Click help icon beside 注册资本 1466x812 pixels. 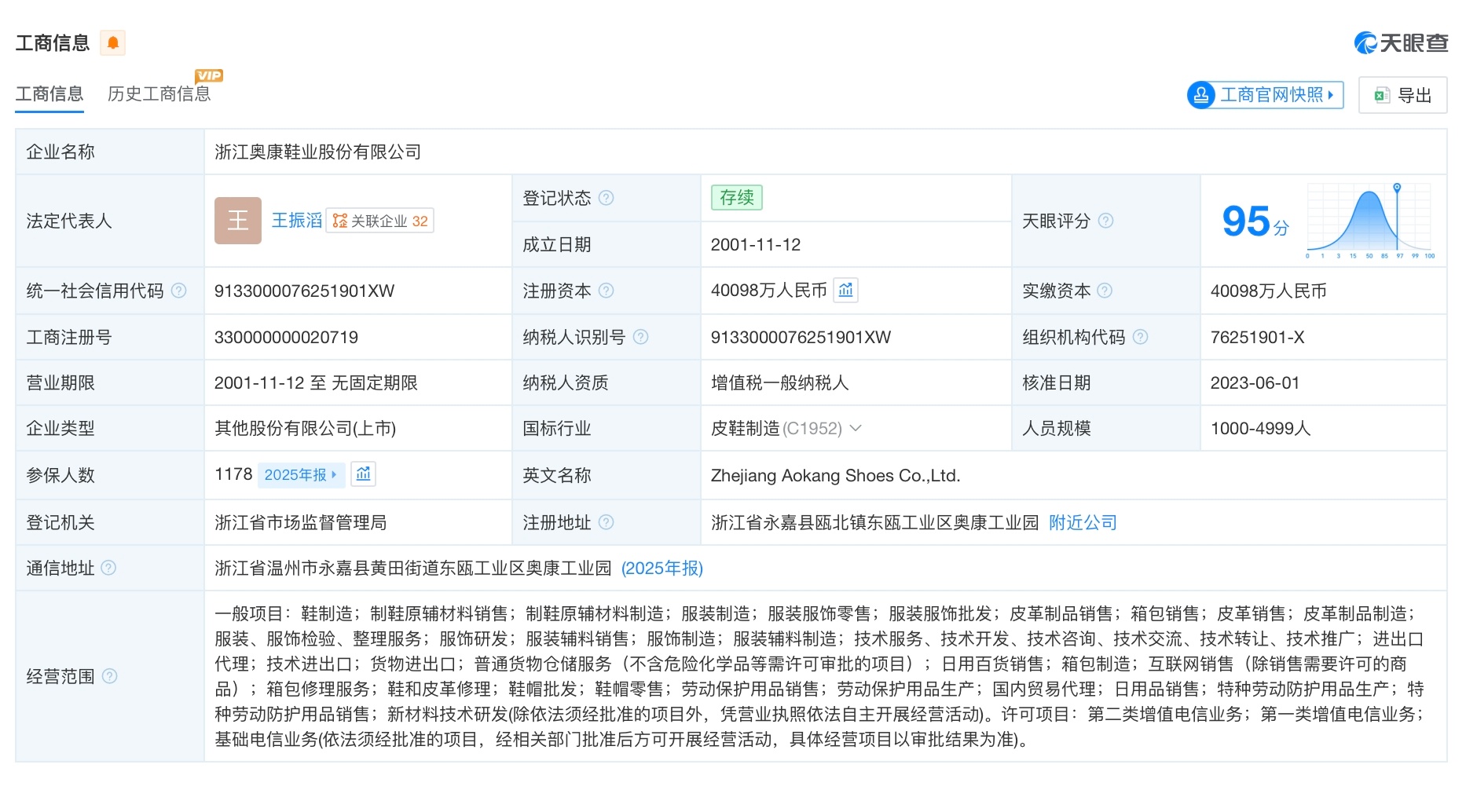pos(607,291)
